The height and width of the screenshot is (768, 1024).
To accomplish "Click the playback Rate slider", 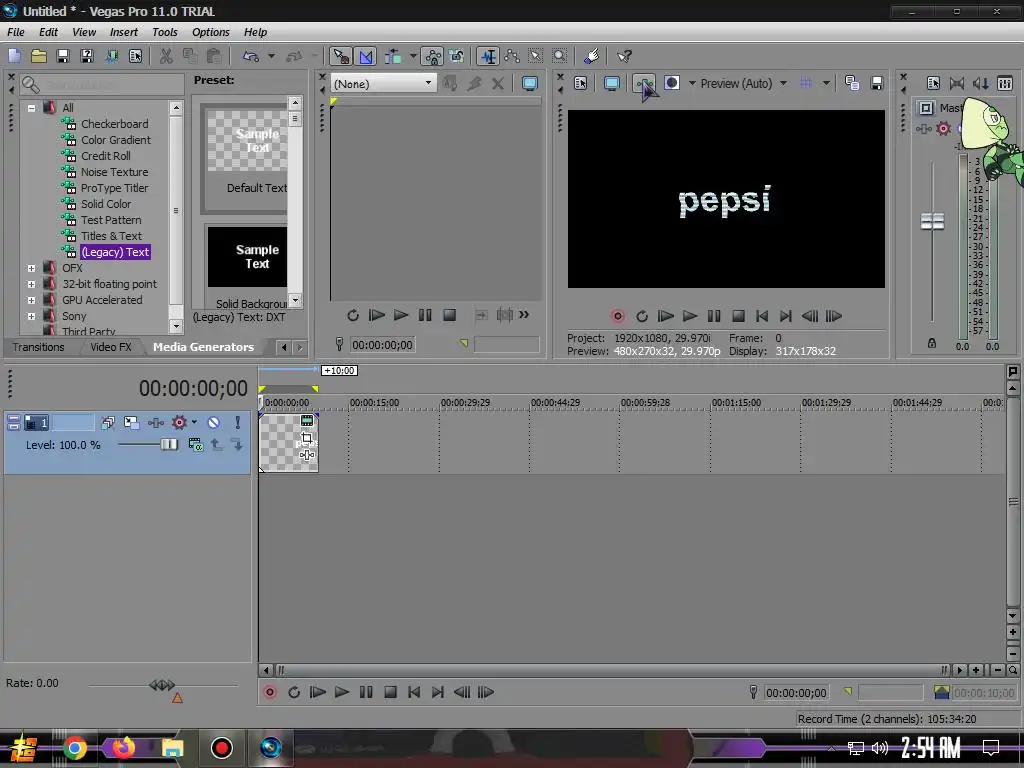I will pos(163,685).
